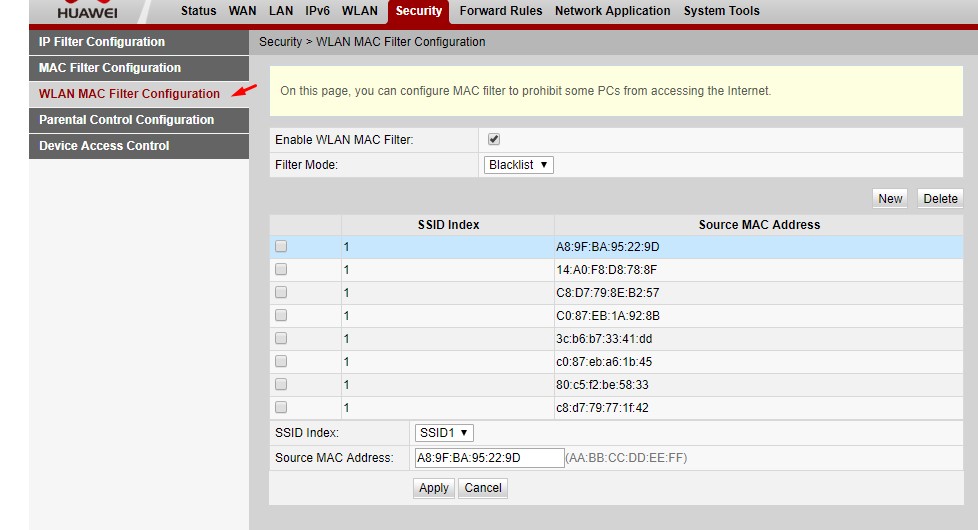Check the box for c0:87:eb:a6:1b:45 row
Viewport: 978px width, 530px height.
[x=281, y=361]
